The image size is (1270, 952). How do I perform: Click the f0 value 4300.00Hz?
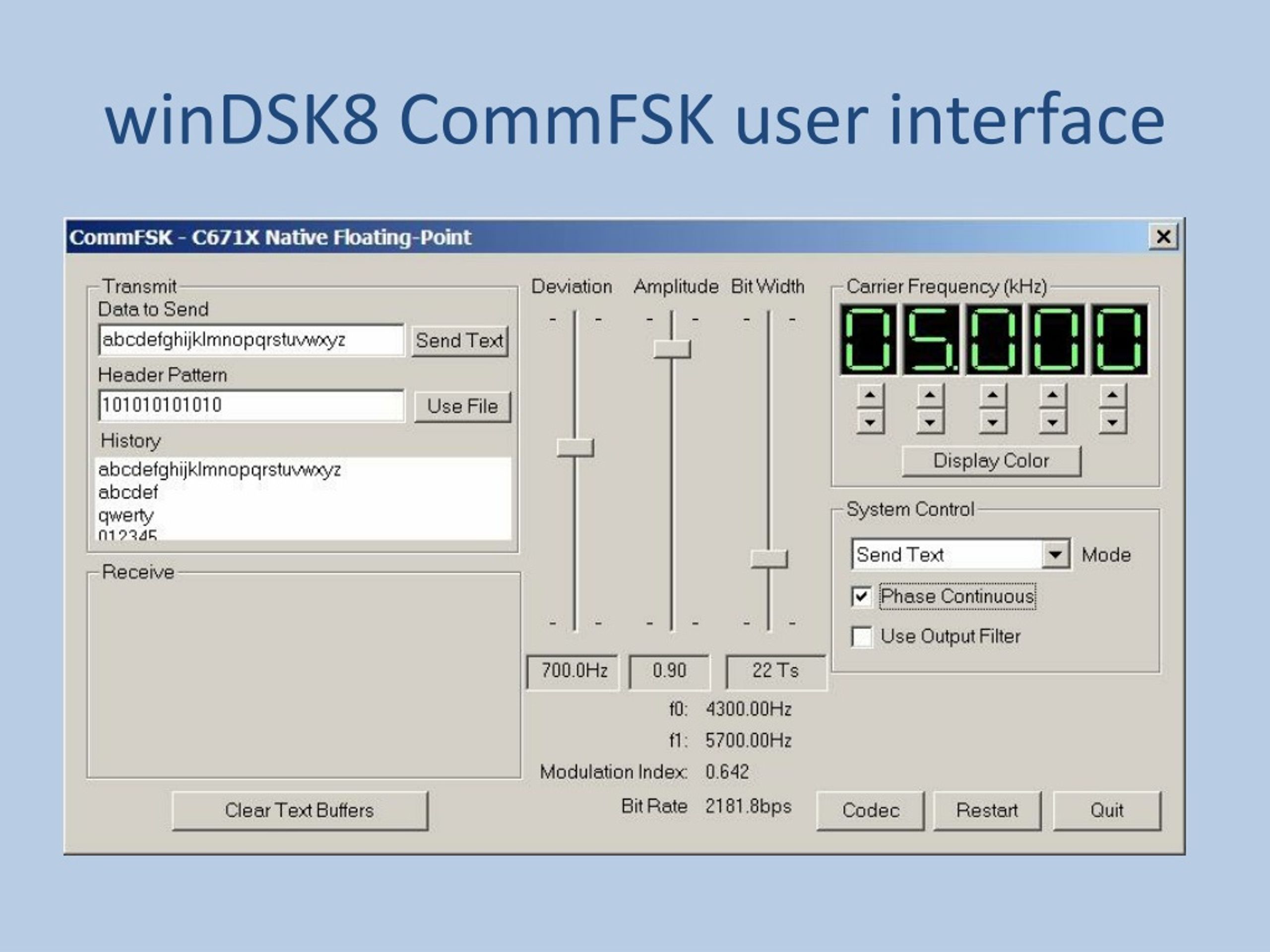[x=749, y=709]
